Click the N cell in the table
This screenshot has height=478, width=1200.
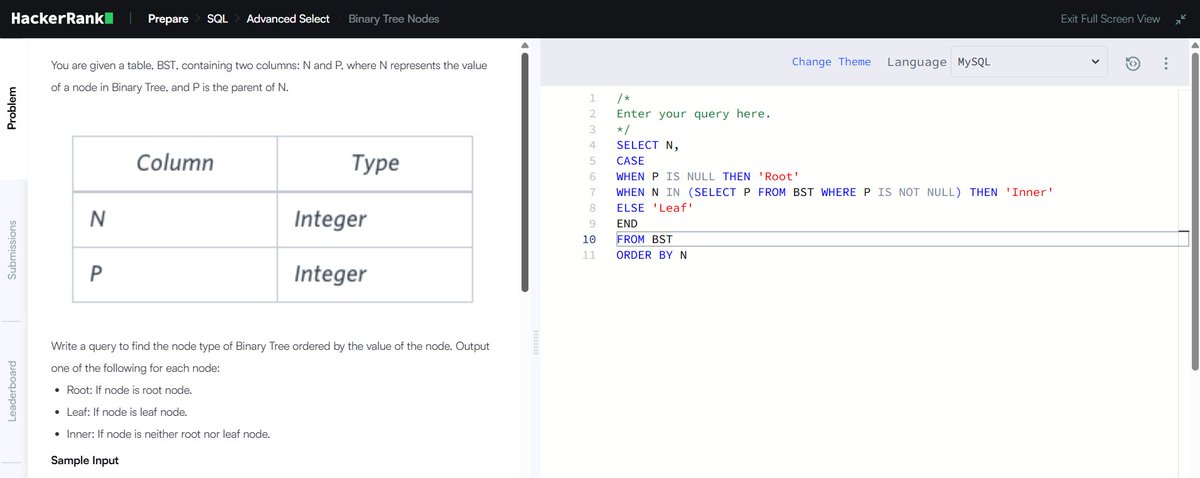tap(175, 219)
